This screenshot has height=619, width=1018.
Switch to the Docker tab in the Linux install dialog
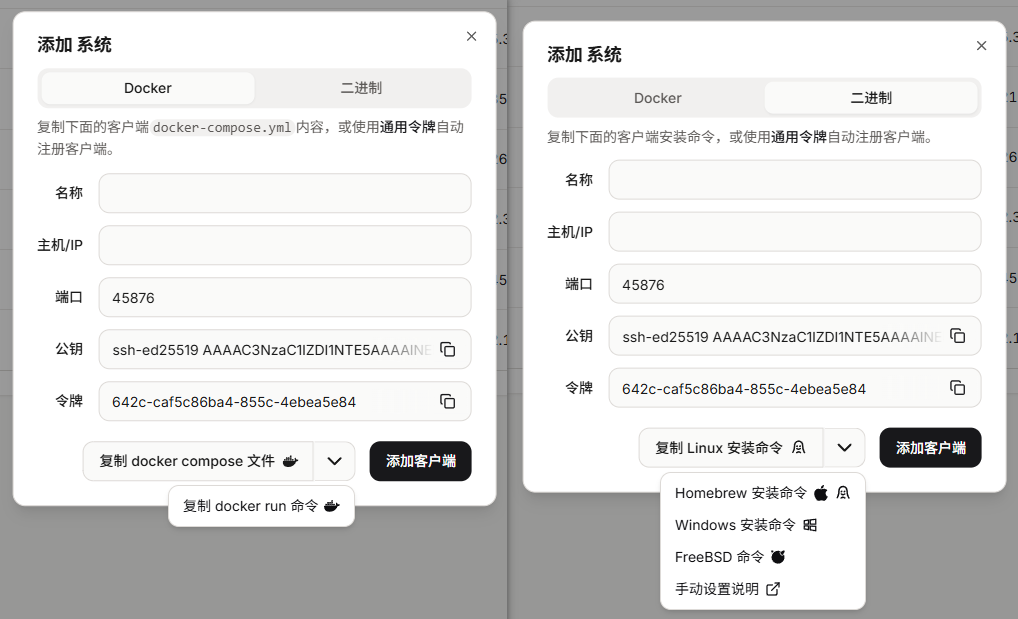coord(657,98)
